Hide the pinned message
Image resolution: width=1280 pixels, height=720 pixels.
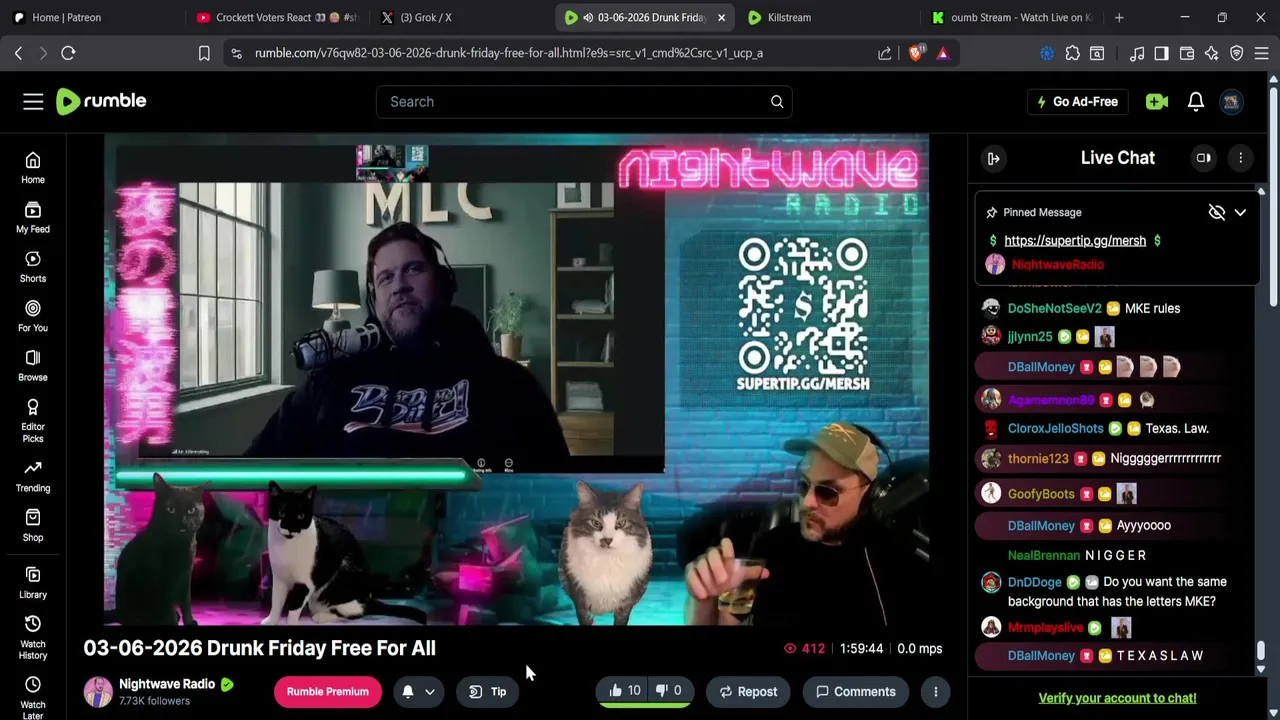pyautogui.click(x=1216, y=212)
